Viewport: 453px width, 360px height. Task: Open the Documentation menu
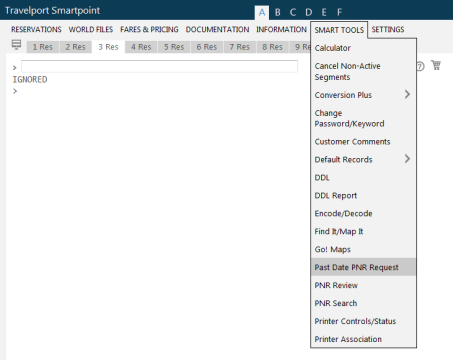coord(217,29)
